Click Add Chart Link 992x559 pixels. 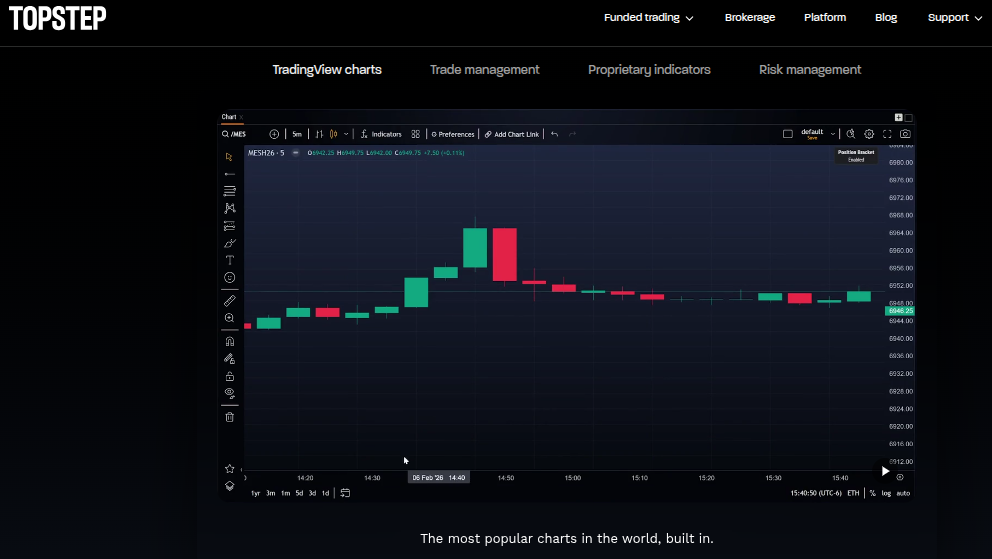[x=512, y=134]
